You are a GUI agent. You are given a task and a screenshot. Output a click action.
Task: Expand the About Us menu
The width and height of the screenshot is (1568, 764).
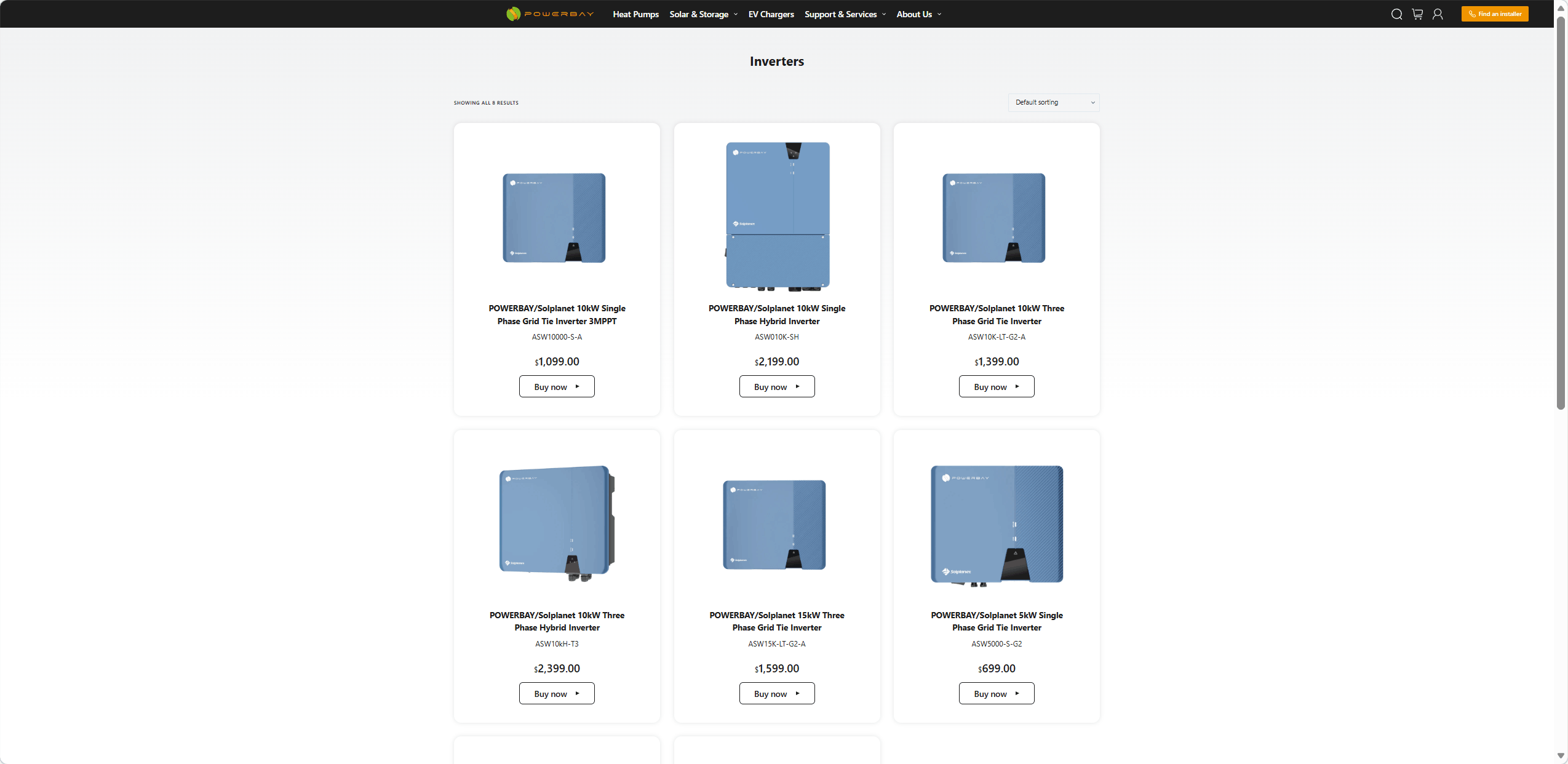[x=919, y=14]
